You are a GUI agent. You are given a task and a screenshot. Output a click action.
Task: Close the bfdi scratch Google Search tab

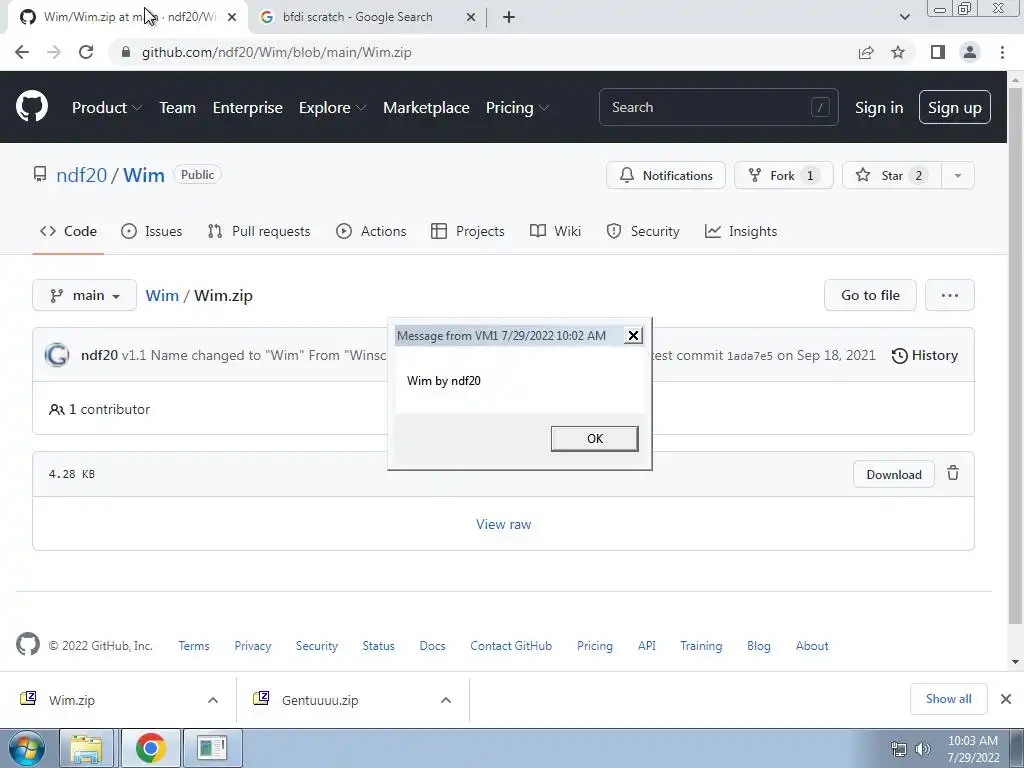point(471,18)
